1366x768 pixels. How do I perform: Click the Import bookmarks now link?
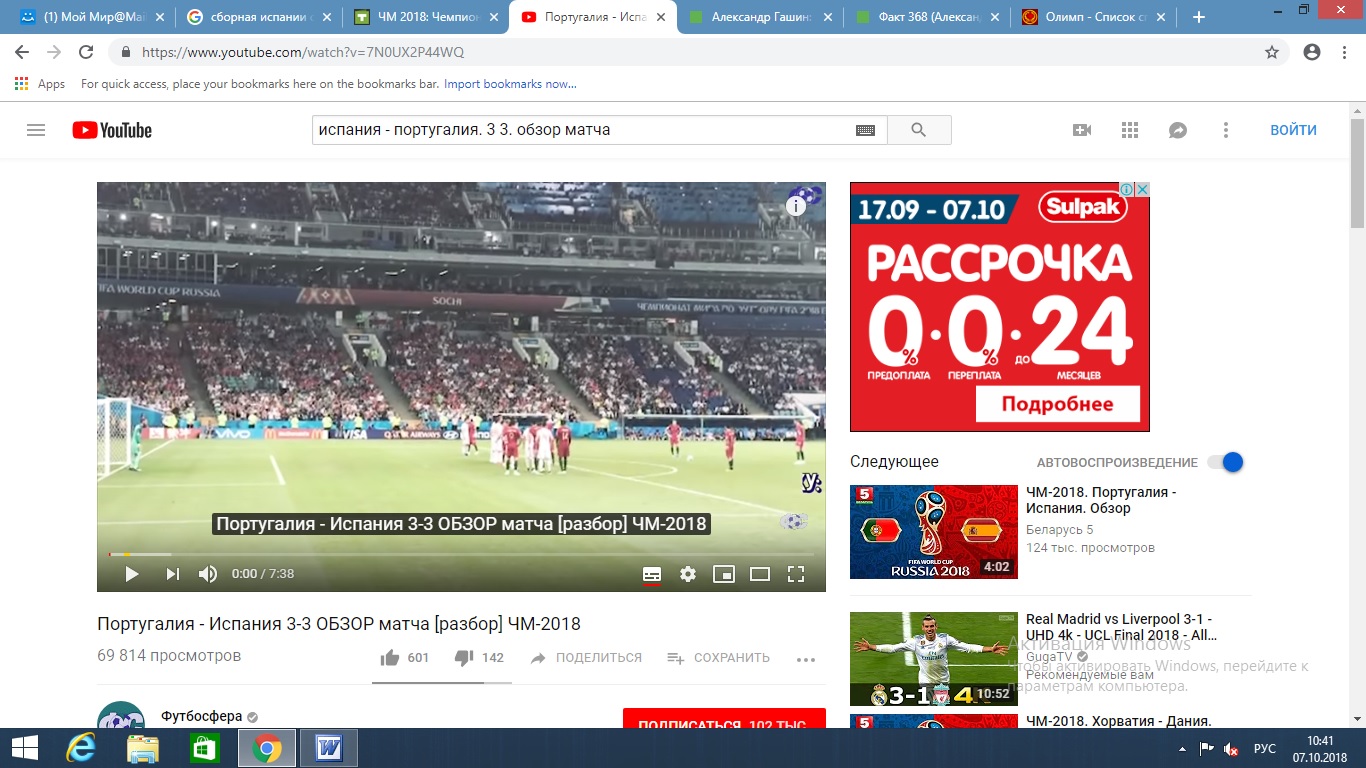pos(510,84)
